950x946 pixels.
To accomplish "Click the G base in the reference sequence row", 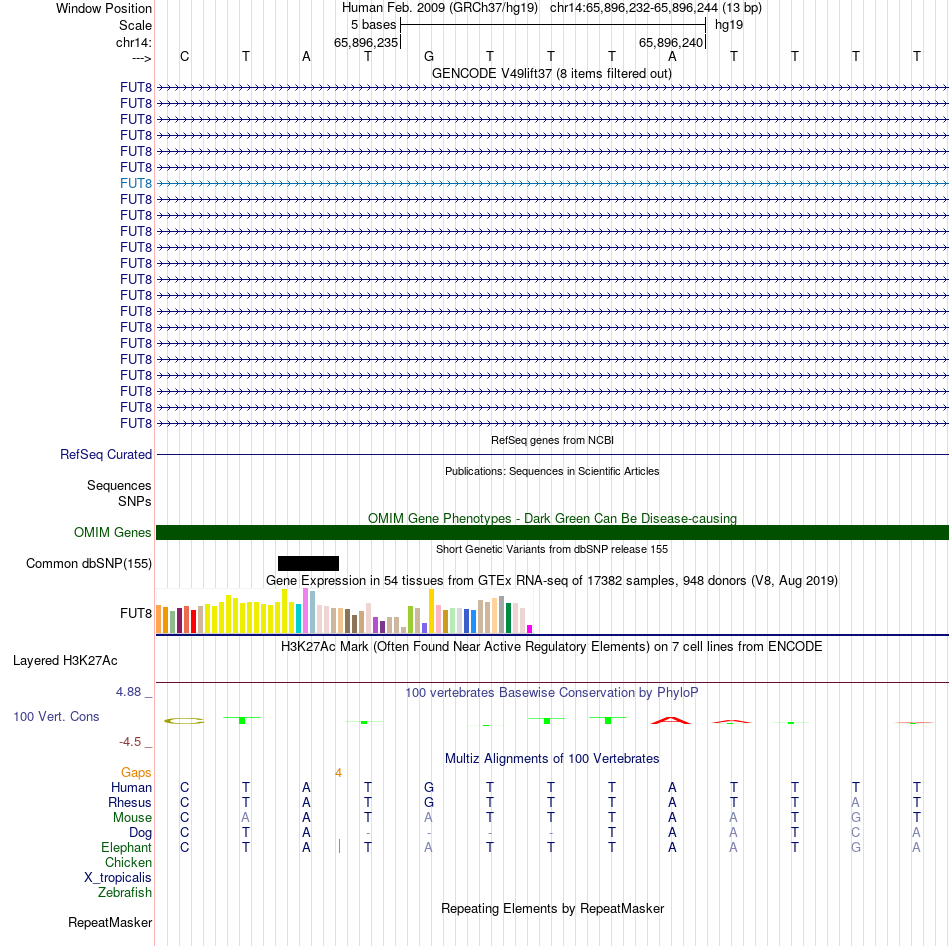I will click(x=428, y=56).
